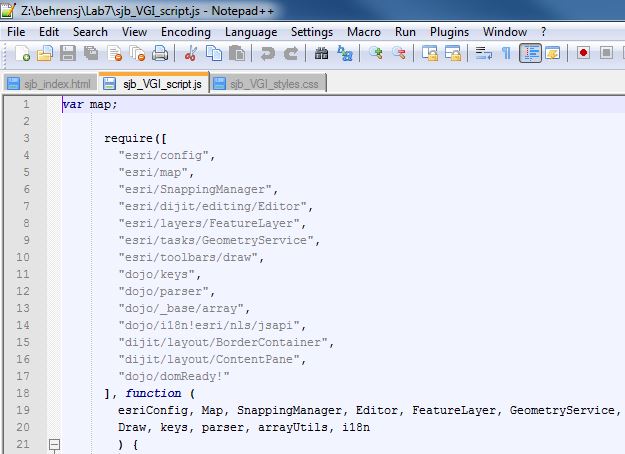Toggle show all characters pilcrow button
Image resolution: width=625 pixels, height=454 pixels.
click(506, 53)
